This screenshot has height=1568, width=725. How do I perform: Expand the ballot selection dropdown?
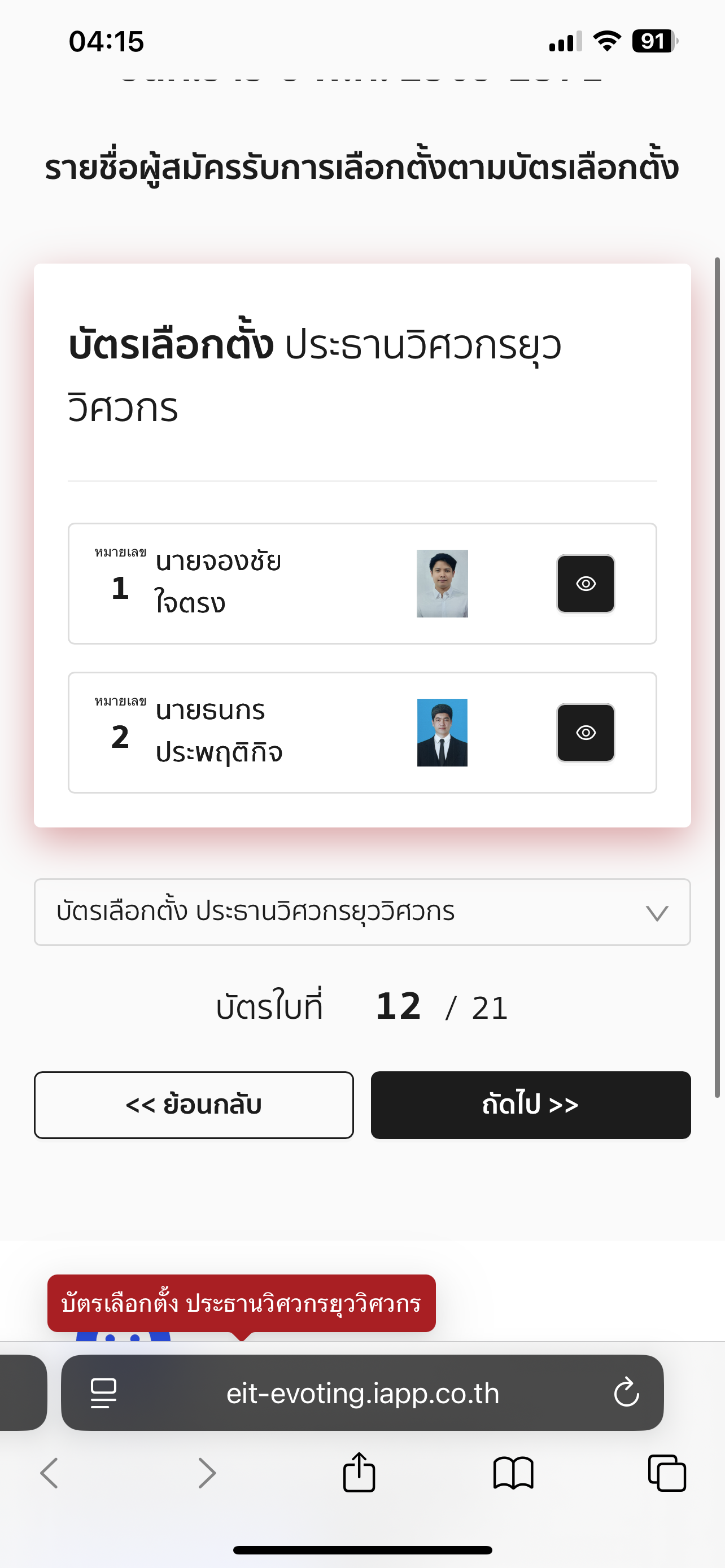coord(362,912)
